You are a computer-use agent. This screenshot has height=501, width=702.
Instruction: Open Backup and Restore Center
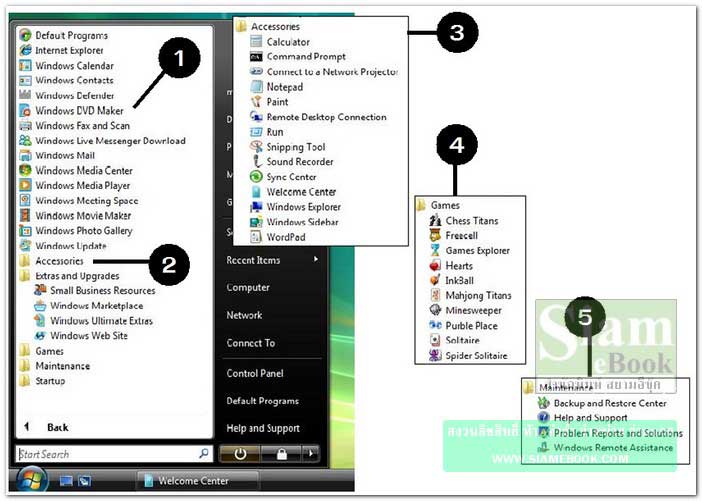tap(602, 403)
